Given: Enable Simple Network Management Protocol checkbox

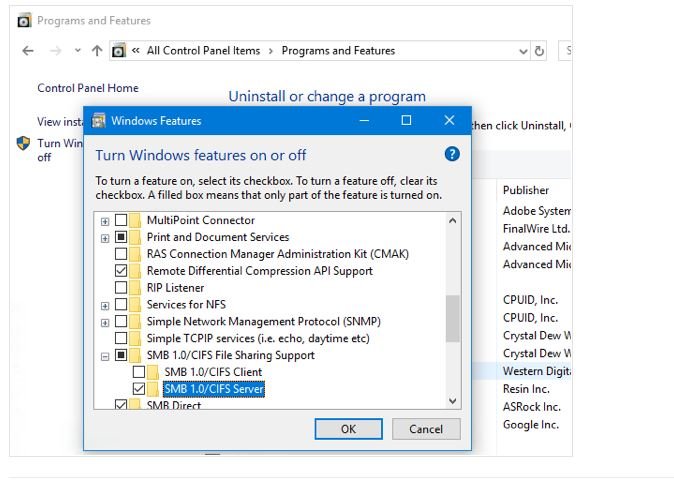Looking at the screenshot, I should [121, 321].
